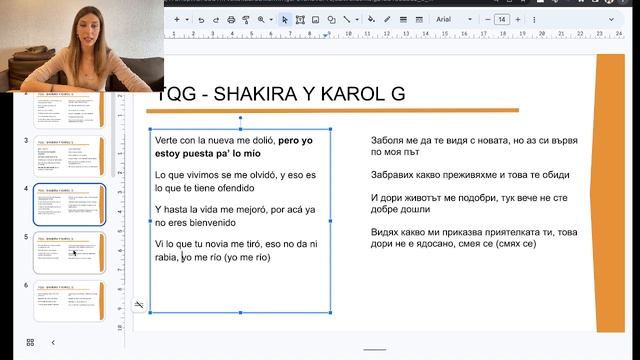Viewport: 640px width, 360px height.
Task: Open the fill color bucket
Action: tap(371, 20)
